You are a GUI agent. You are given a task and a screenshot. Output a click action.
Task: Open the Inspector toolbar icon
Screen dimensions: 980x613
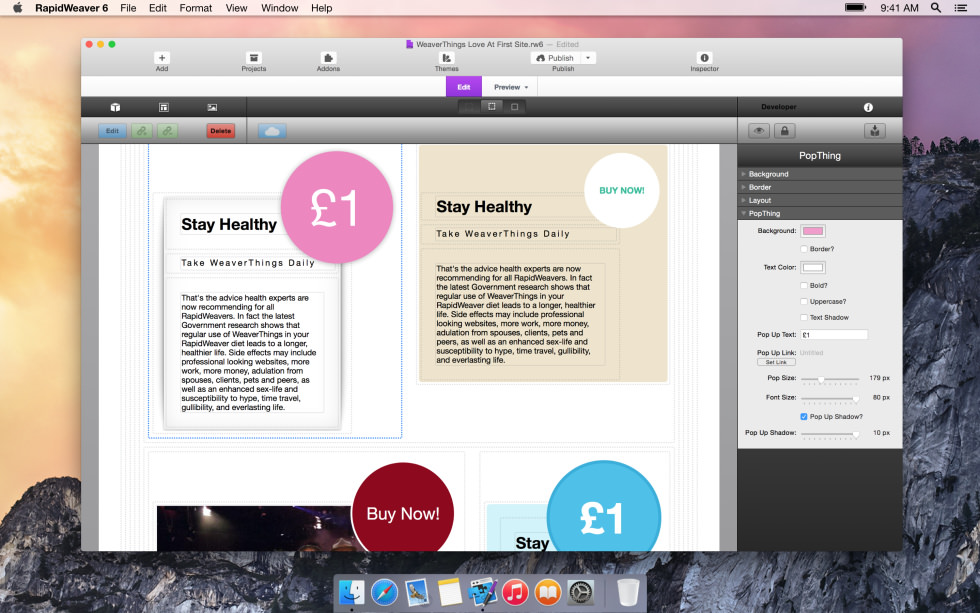tap(704, 58)
